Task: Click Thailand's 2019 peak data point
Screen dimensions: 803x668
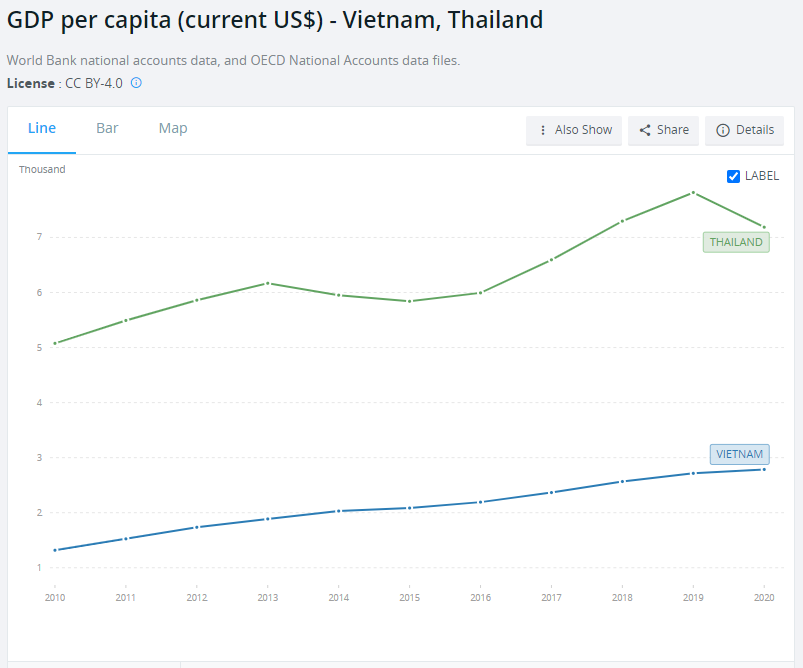Action: (x=693, y=192)
